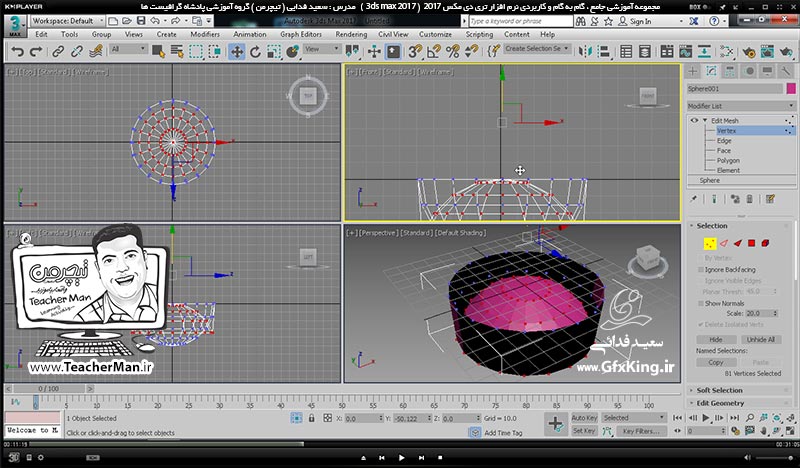Activate the Select and Link tool
The width and height of the screenshot is (800, 468).
click(58, 52)
